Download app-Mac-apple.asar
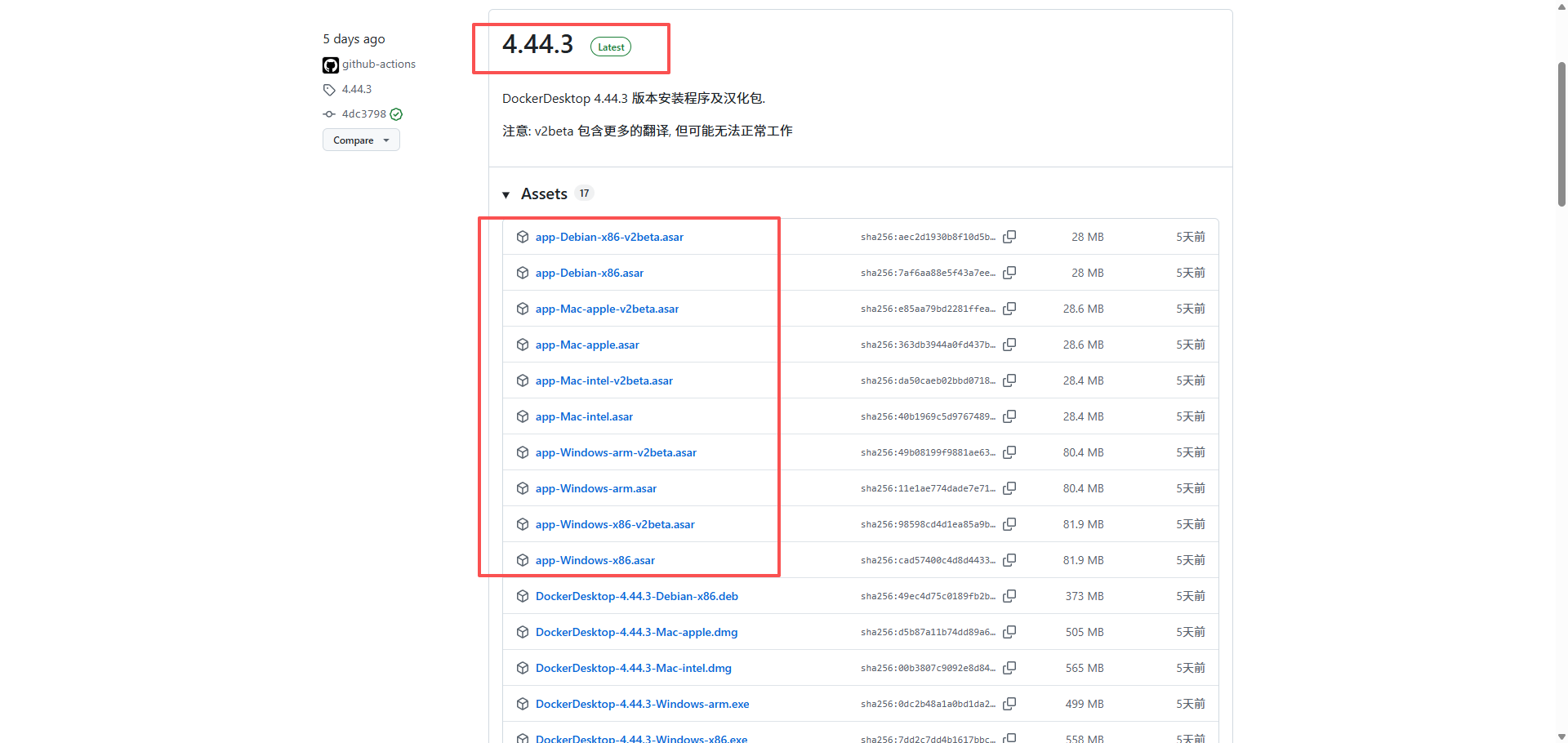The height and width of the screenshot is (743, 1568). point(587,345)
